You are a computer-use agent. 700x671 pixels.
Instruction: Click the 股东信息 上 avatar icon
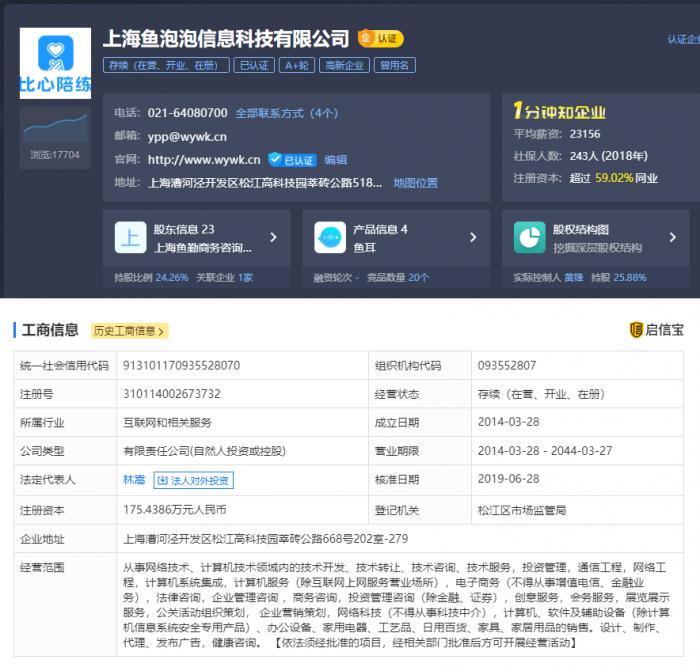[130, 238]
